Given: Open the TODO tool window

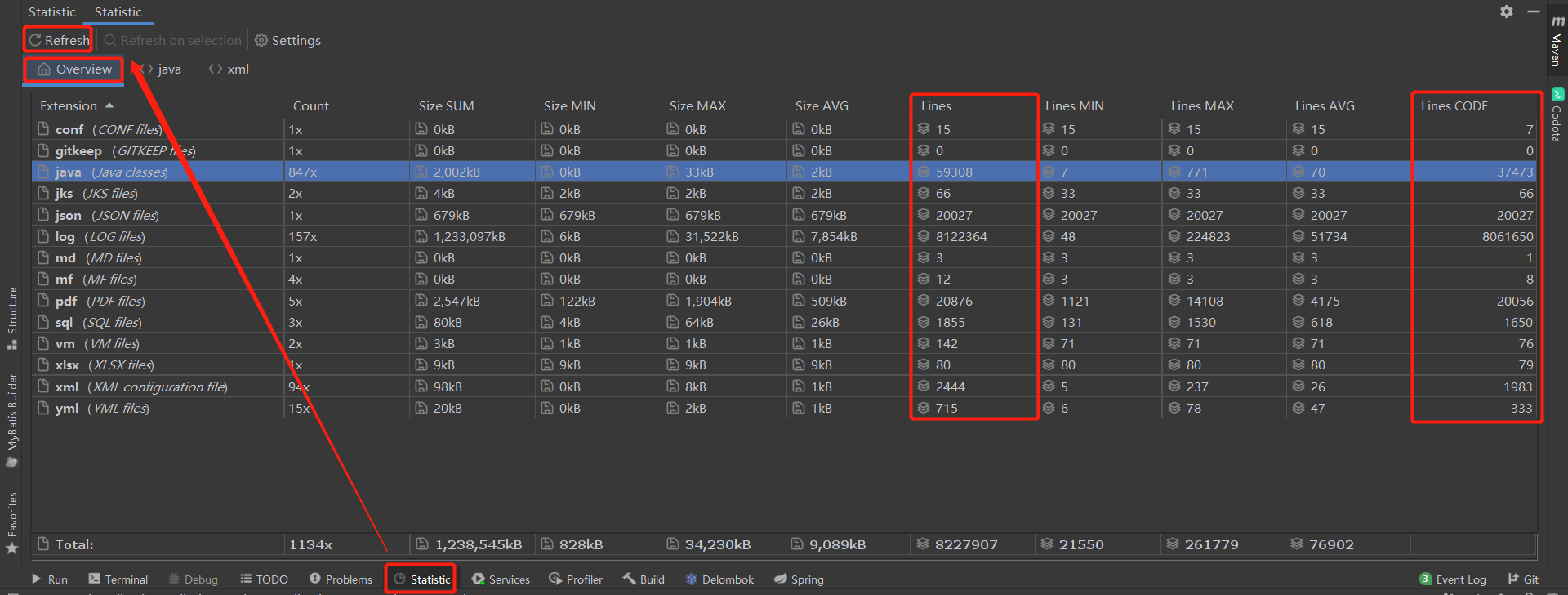Looking at the screenshot, I should [x=264, y=579].
